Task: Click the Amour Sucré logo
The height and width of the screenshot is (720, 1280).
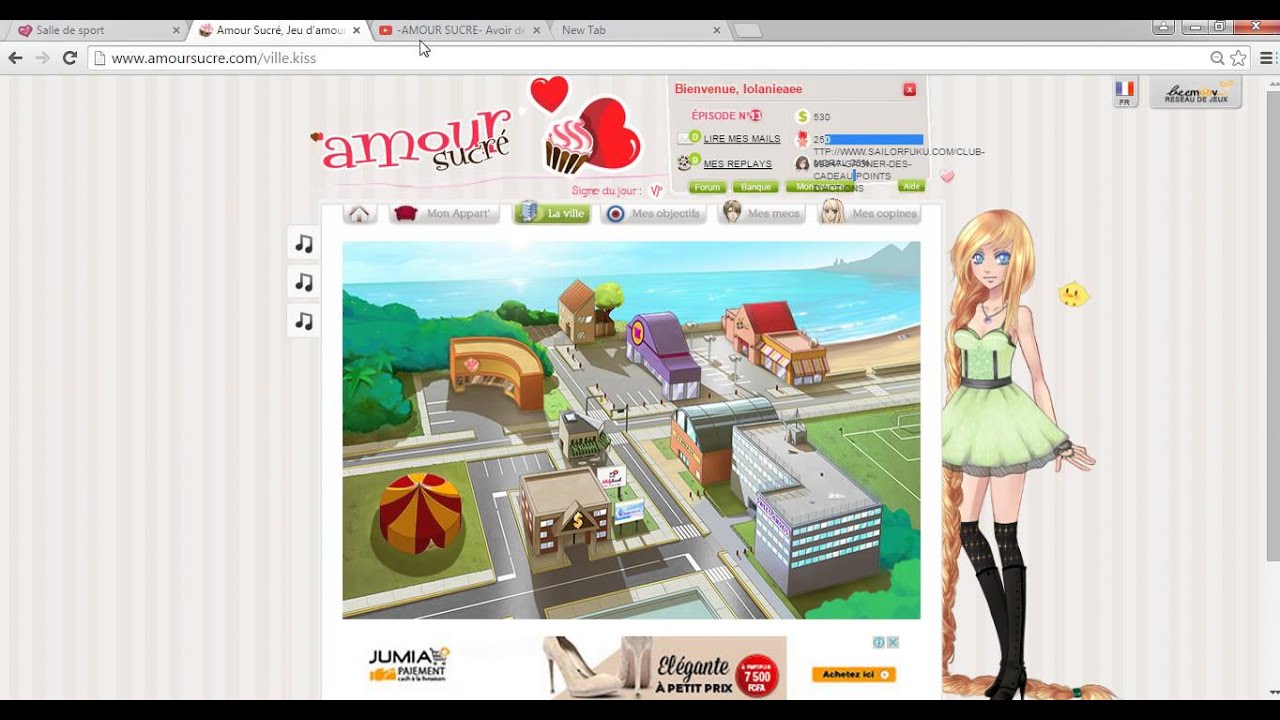Action: (416, 141)
